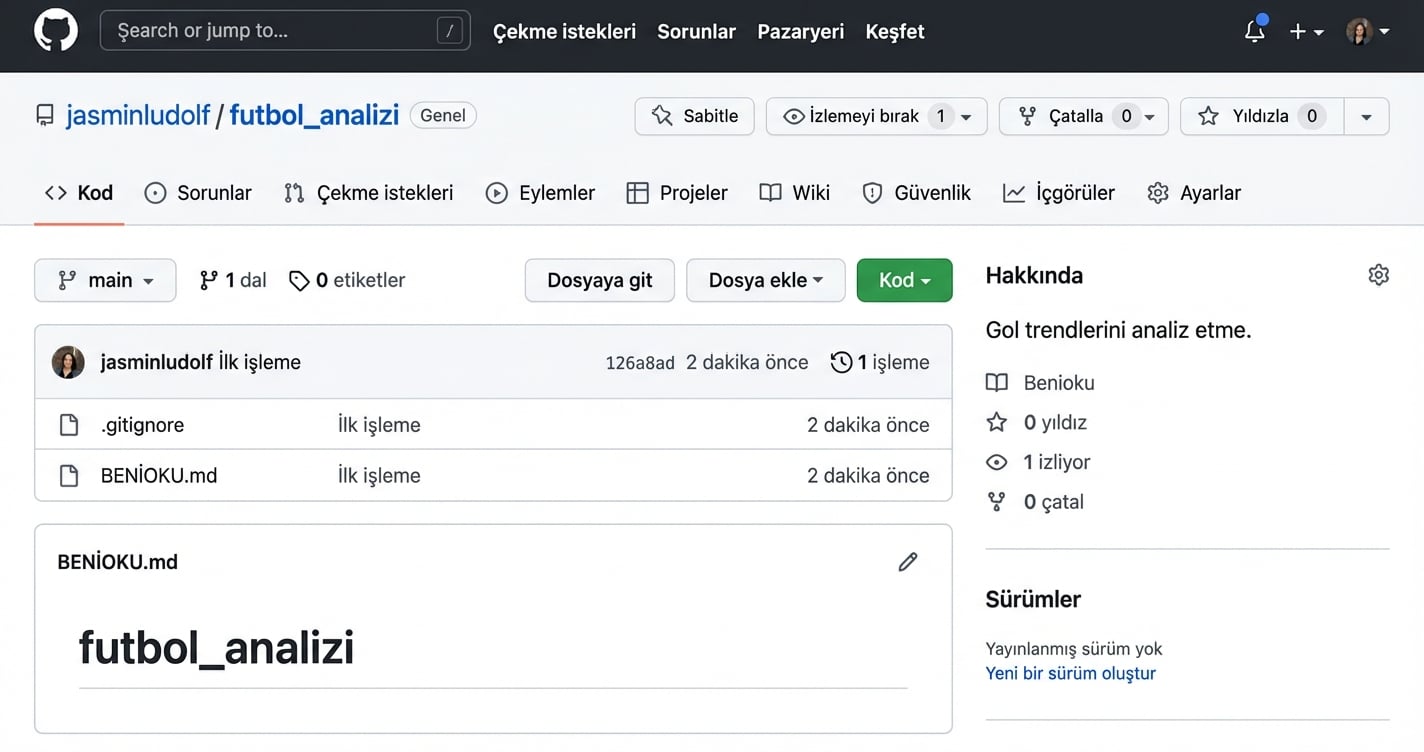
Task: Click the Dosyaya git button
Action: 599,280
